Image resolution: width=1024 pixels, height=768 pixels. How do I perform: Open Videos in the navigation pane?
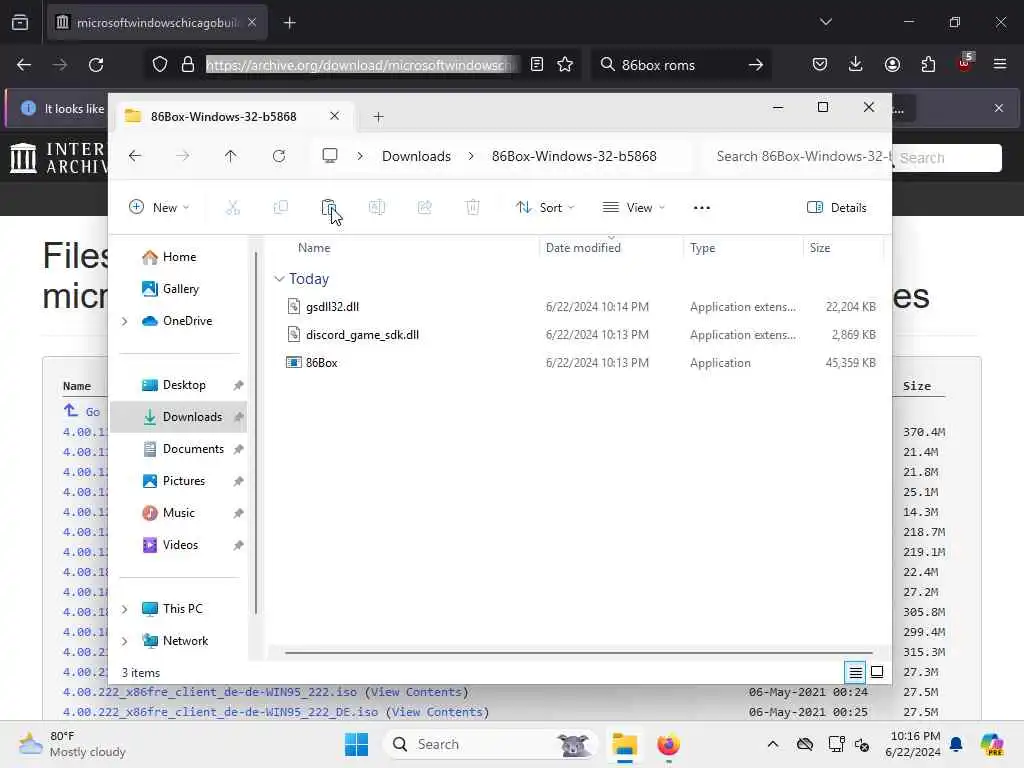coord(178,545)
